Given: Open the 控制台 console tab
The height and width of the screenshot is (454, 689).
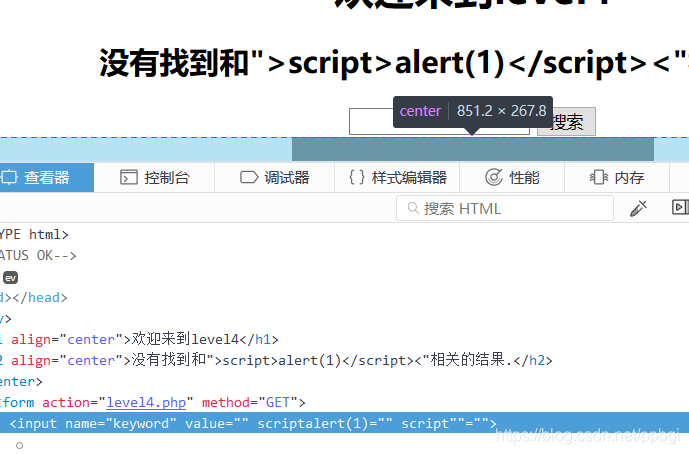Looking at the screenshot, I should pos(154,178).
